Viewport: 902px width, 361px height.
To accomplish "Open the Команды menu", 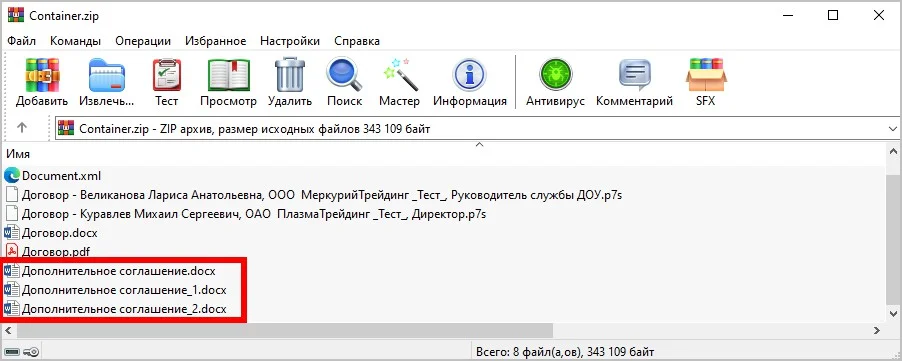I will pos(75,41).
